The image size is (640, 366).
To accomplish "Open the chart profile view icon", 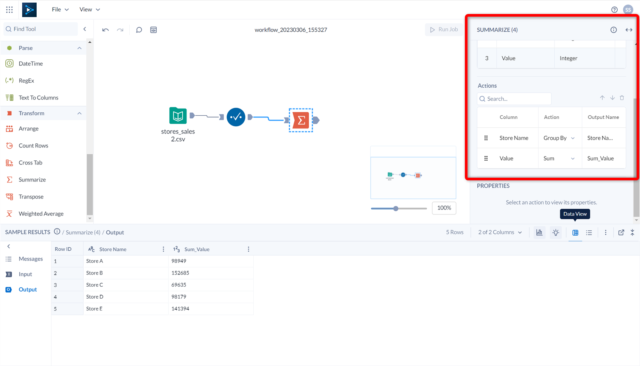I will tap(539, 233).
